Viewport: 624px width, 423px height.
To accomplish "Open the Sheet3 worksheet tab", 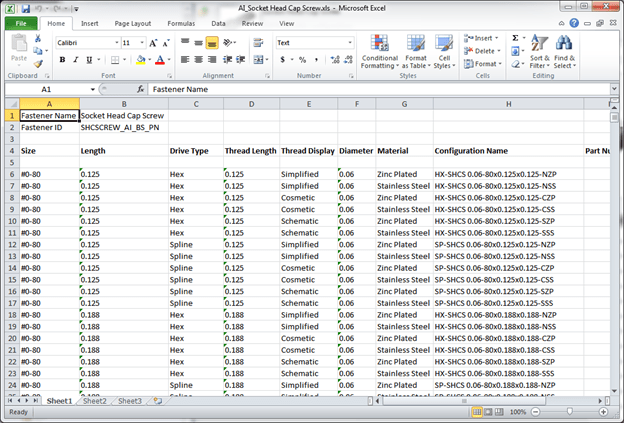I will point(130,401).
